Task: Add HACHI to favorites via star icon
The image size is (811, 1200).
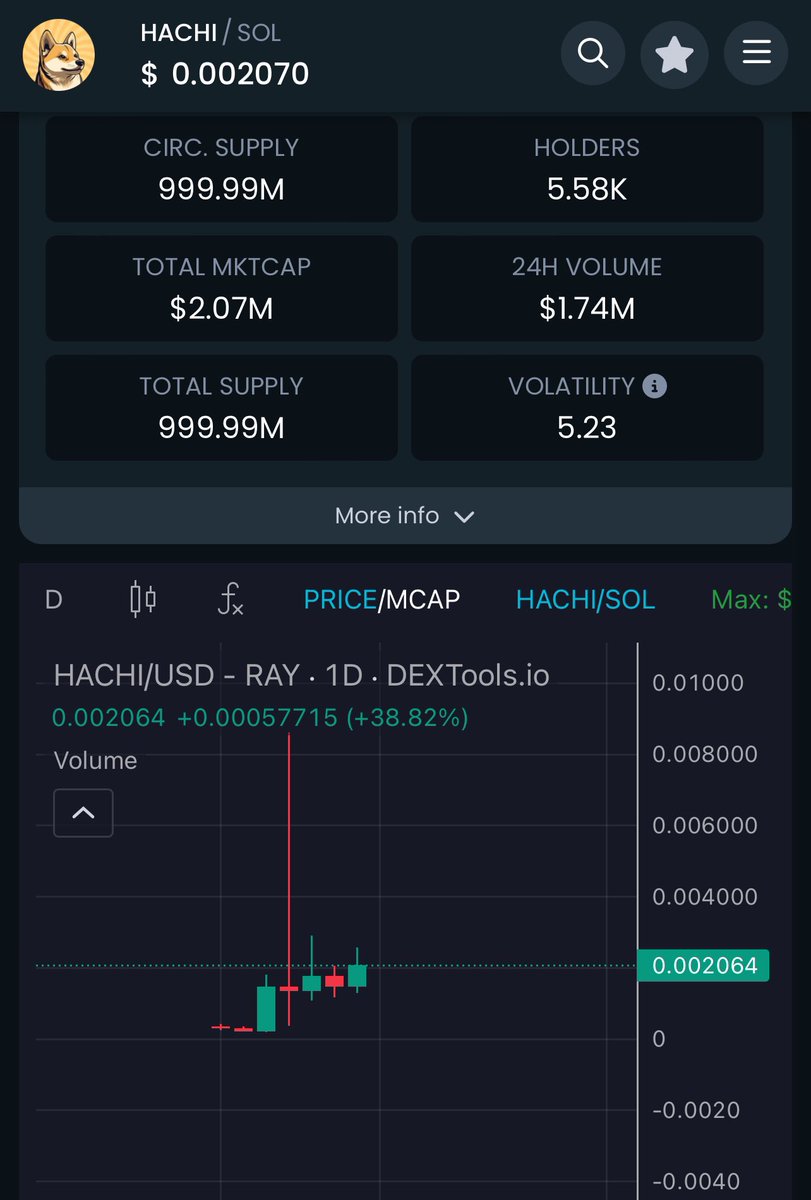Action: coord(675,53)
